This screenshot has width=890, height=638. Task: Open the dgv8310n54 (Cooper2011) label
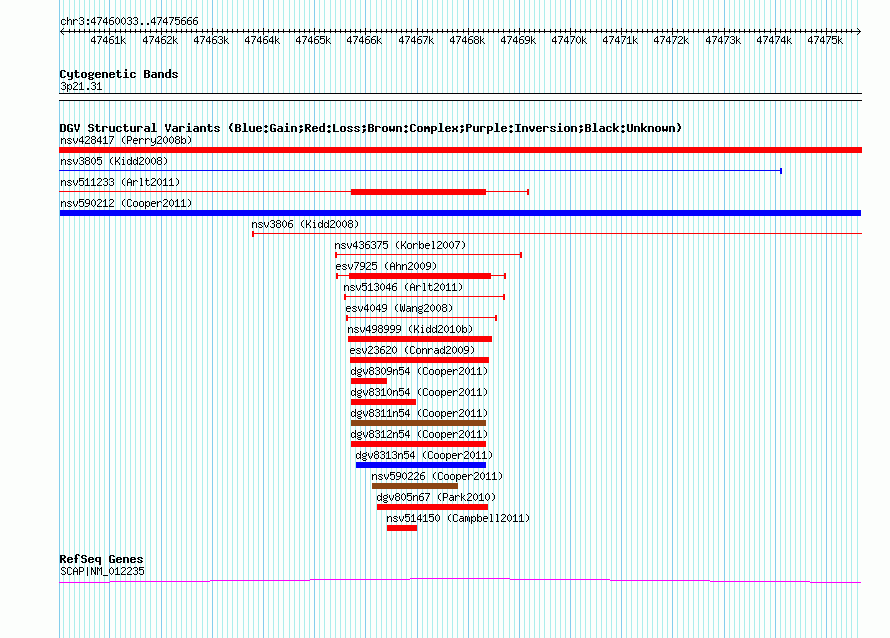coord(419,392)
